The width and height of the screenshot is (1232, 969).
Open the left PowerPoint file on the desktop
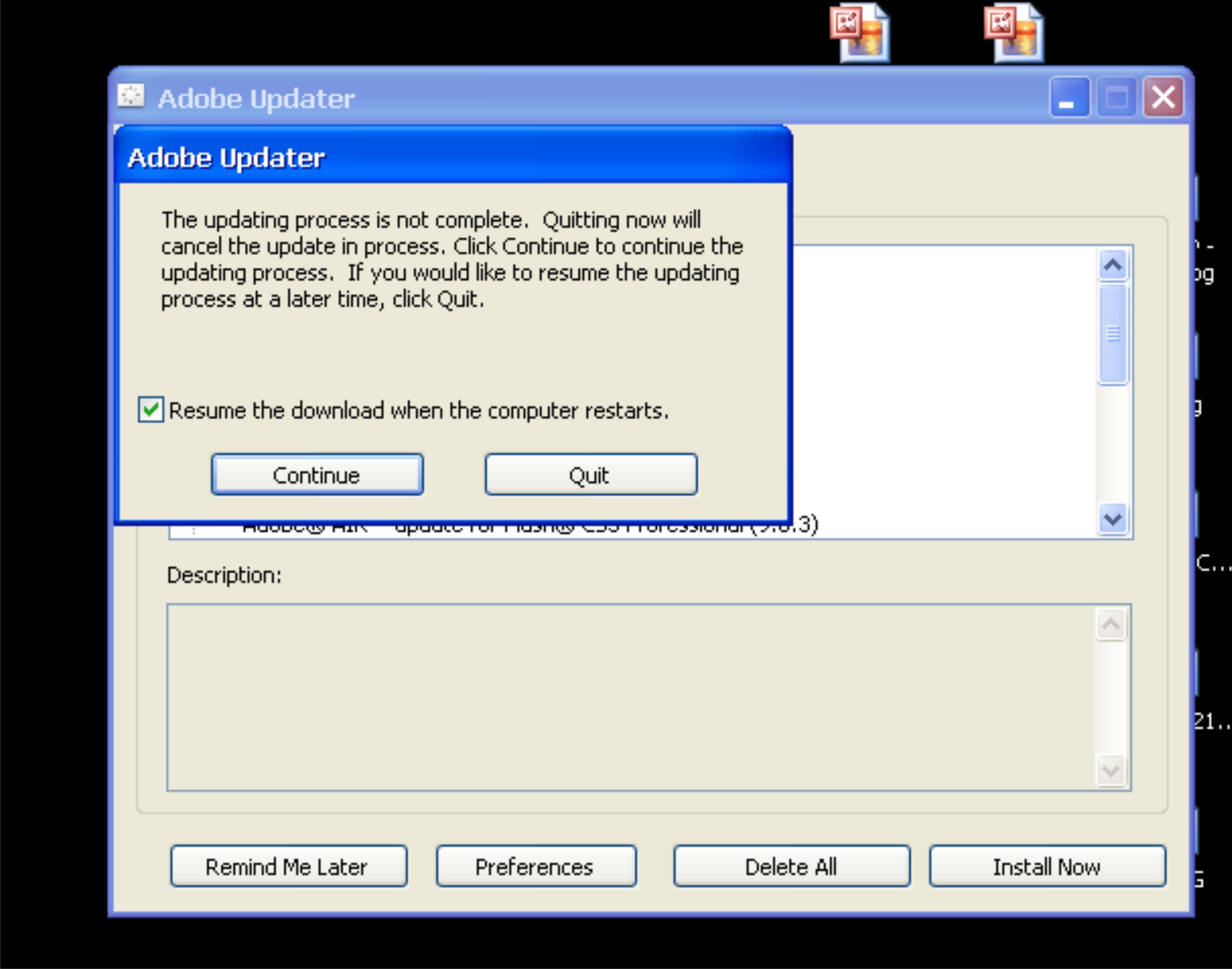pos(860,33)
